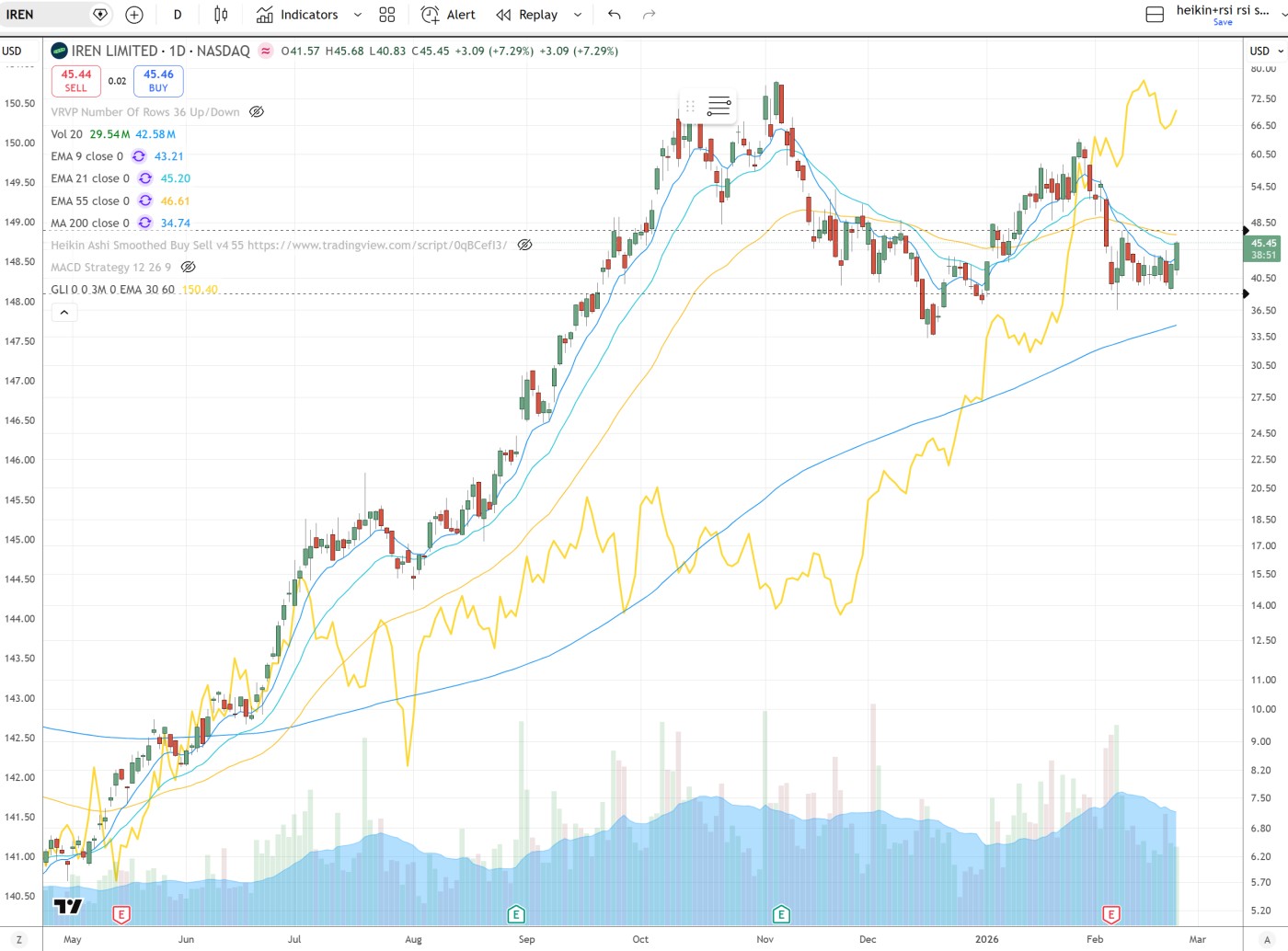Click the EMA 9 refresh icon
This screenshot has width=1288, height=951.
click(139, 156)
